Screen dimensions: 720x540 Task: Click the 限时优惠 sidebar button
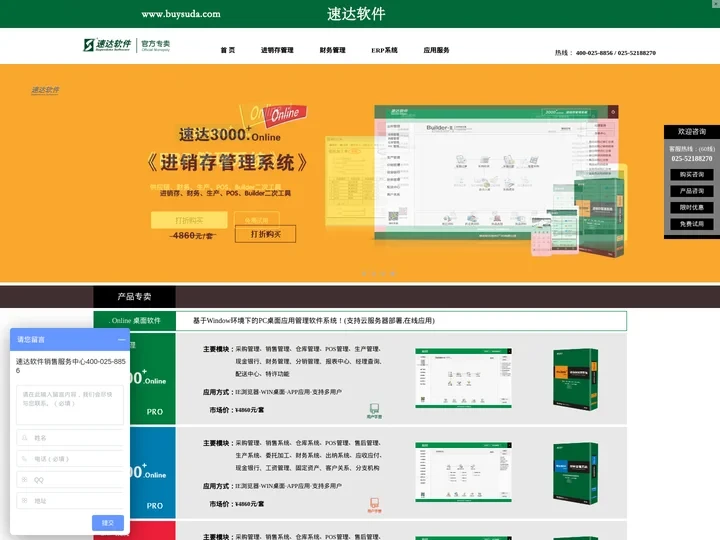(692, 208)
